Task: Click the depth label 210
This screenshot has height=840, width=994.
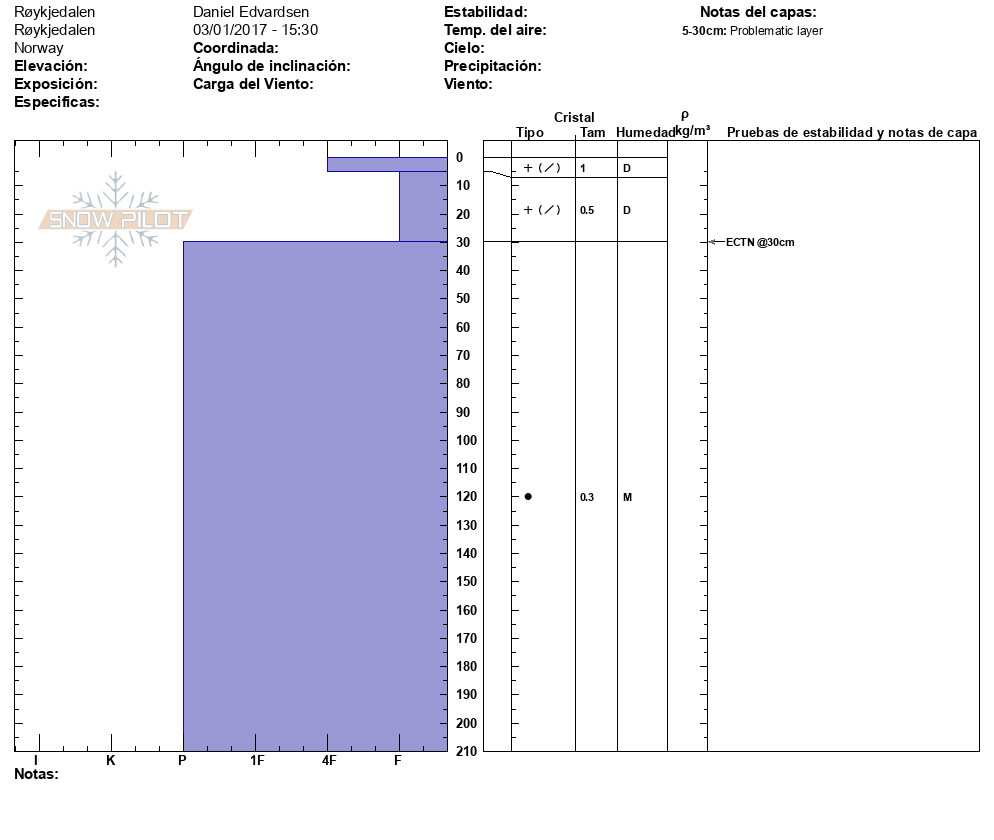Action: [x=467, y=751]
